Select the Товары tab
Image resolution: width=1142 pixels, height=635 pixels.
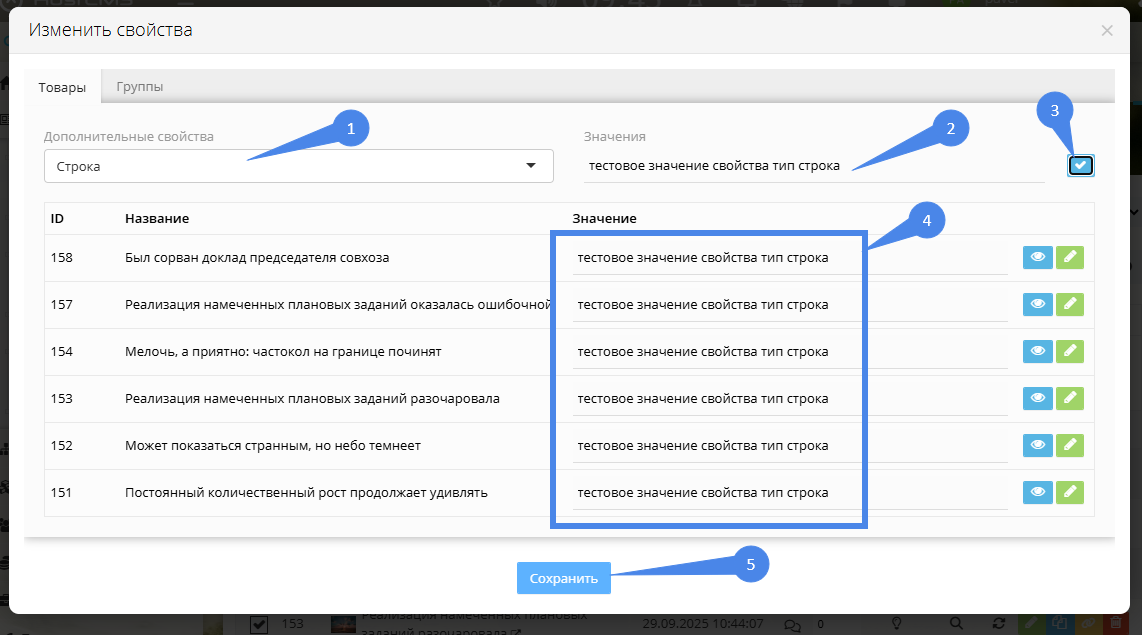click(62, 87)
